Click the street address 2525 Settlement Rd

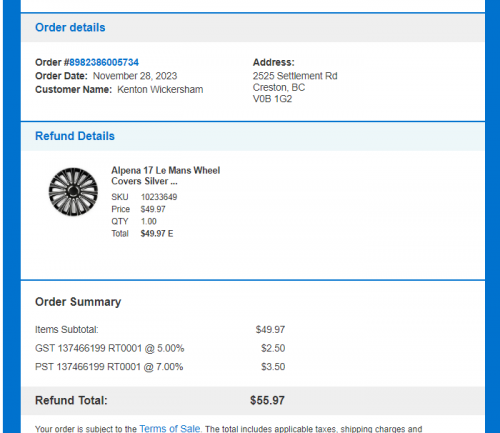coord(295,76)
